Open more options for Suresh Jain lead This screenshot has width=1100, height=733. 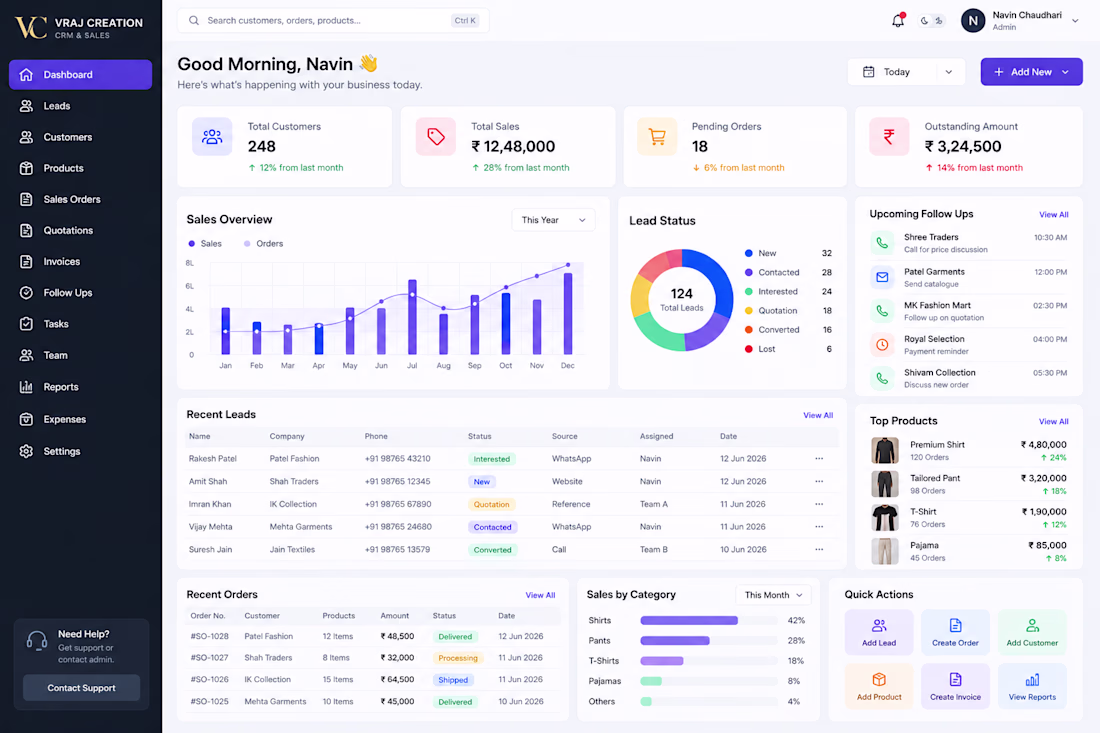(x=819, y=550)
